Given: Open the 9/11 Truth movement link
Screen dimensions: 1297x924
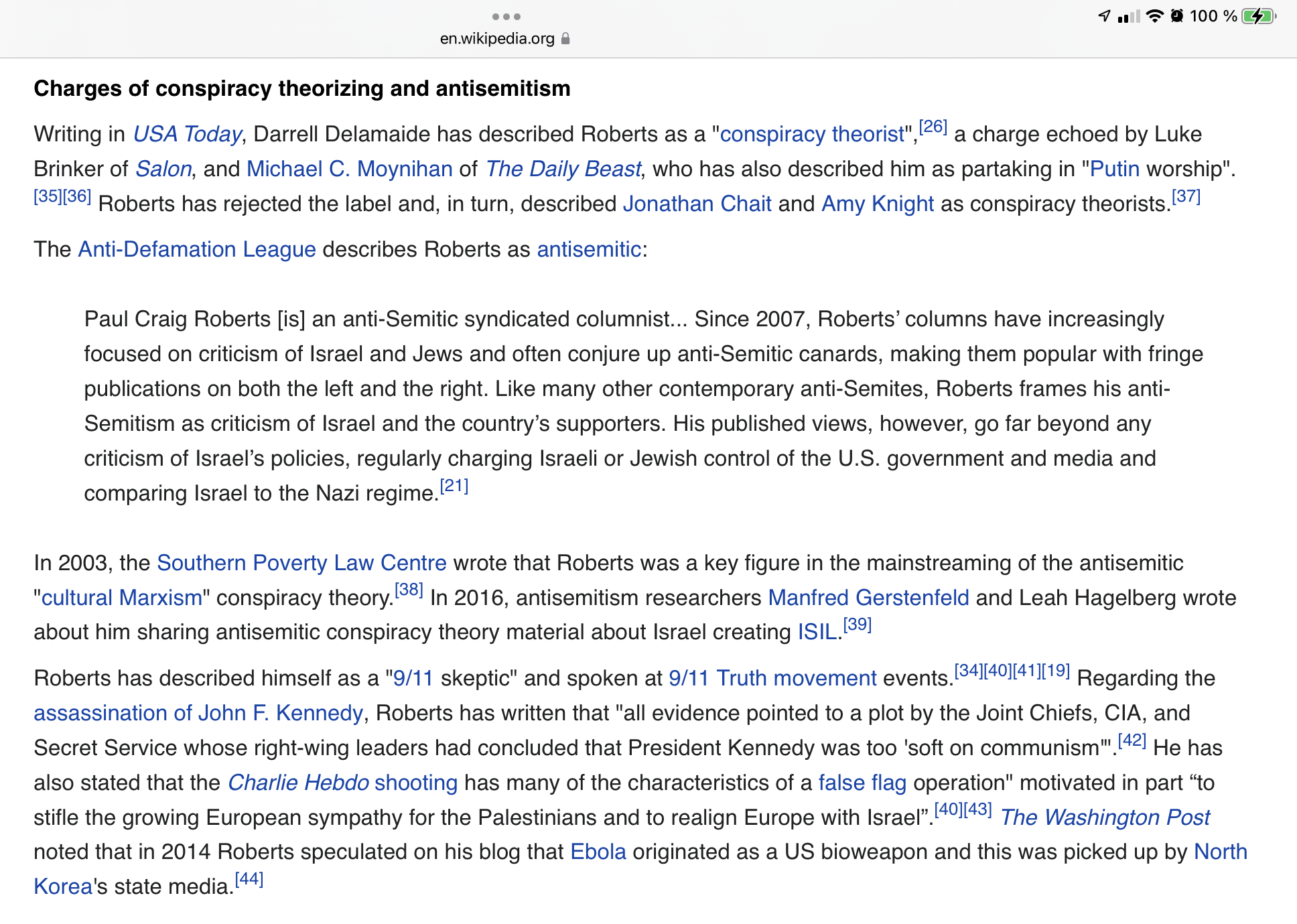Looking at the screenshot, I should click(772, 678).
